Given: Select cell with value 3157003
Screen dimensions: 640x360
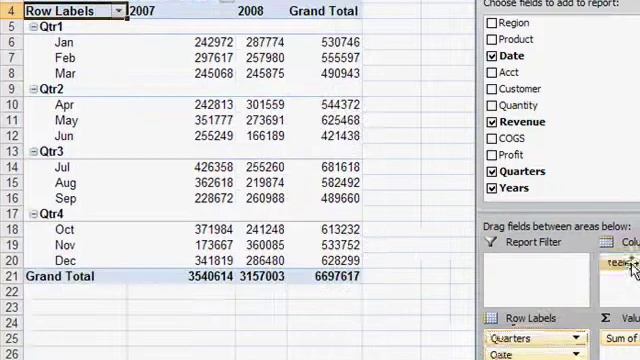Looking at the screenshot, I should click(x=262, y=276).
